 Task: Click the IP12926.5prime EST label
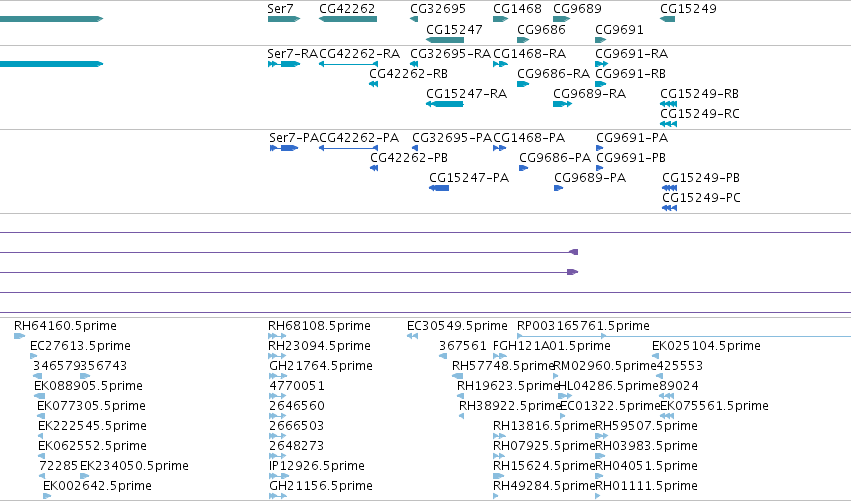[317, 466]
